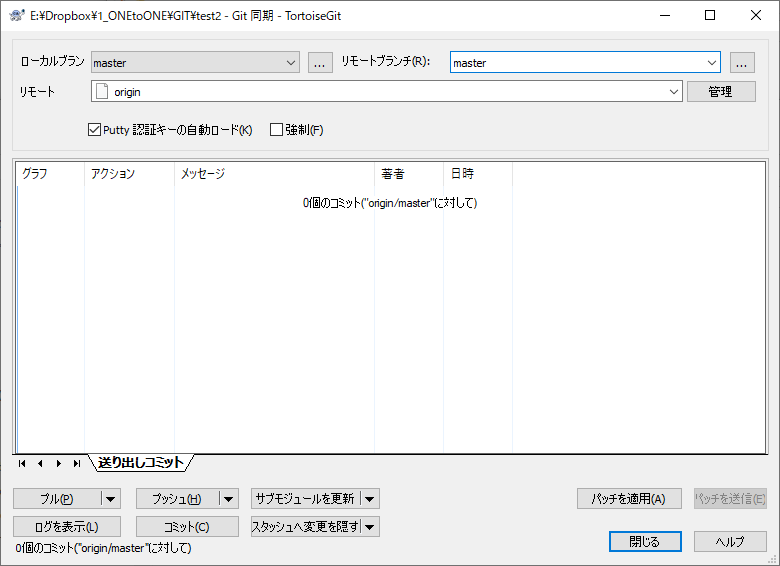Screen dimensions: 780x566
Task: Click the 著者 column header
Action: click(x=409, y=174)
